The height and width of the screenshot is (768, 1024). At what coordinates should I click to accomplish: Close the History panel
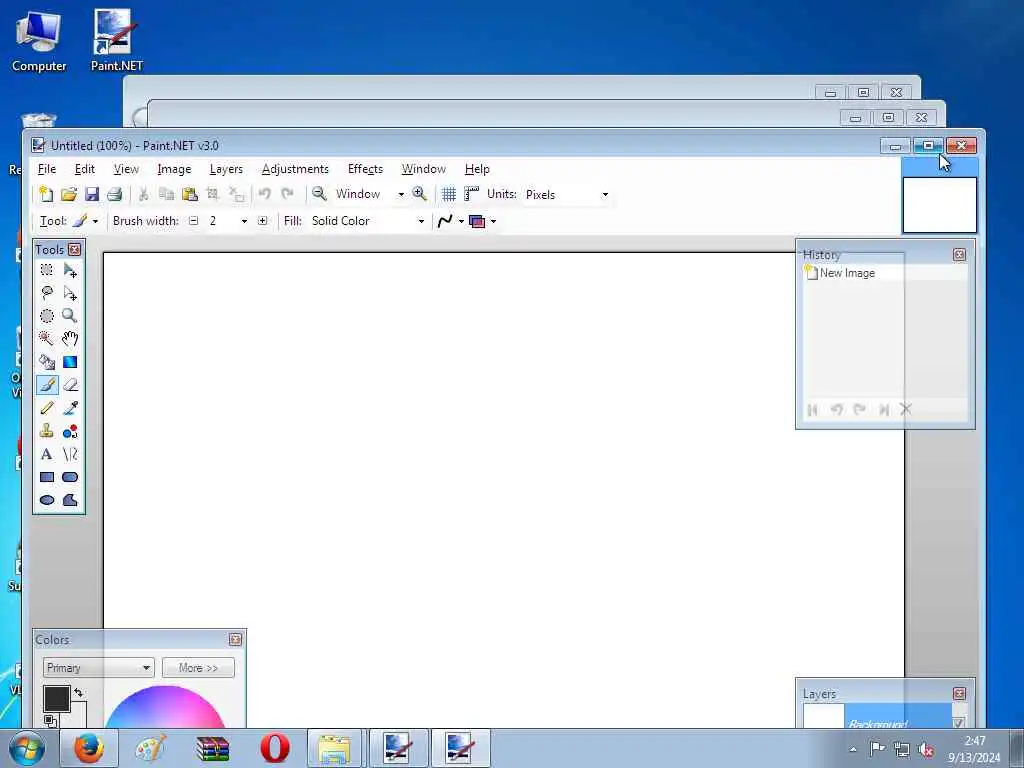pyautogui.click(x=959, y=255)
